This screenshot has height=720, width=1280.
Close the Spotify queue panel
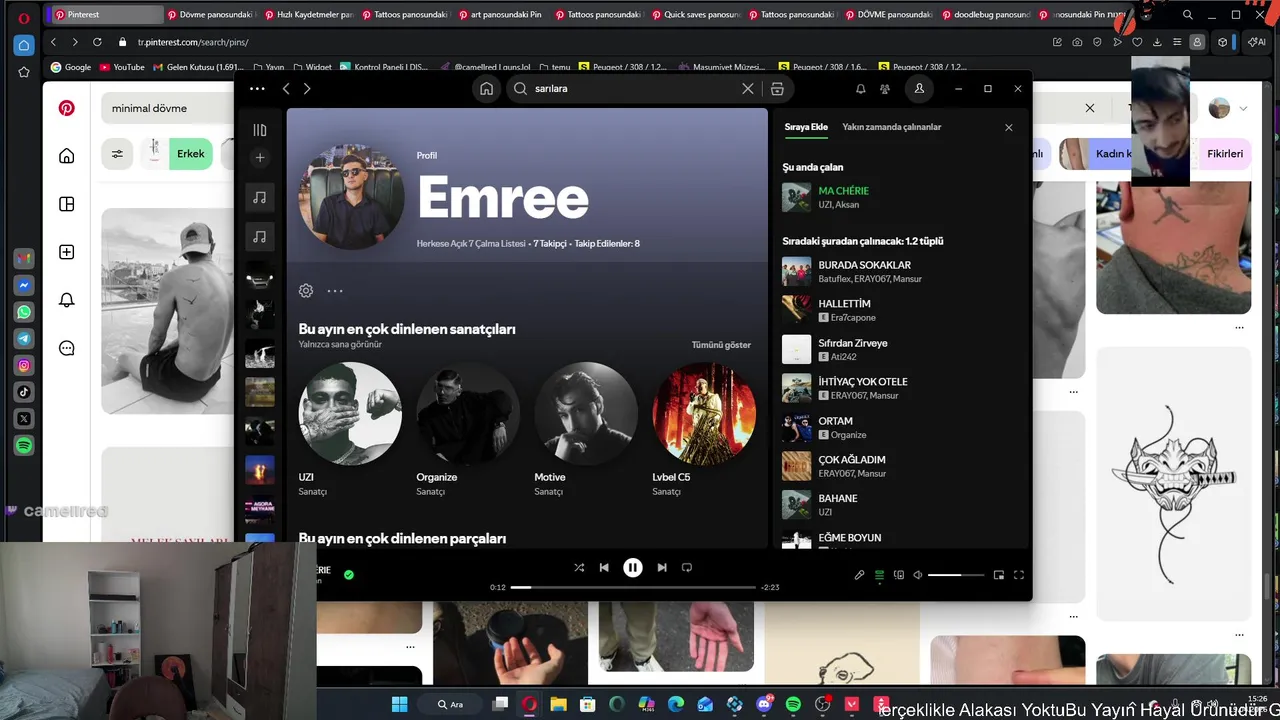pyautogui.click(x=1008, y=128)
